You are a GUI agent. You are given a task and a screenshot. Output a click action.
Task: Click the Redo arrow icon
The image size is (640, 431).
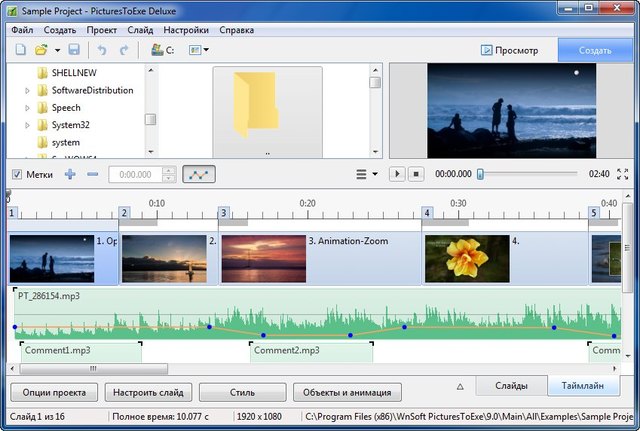pos(124,49)
